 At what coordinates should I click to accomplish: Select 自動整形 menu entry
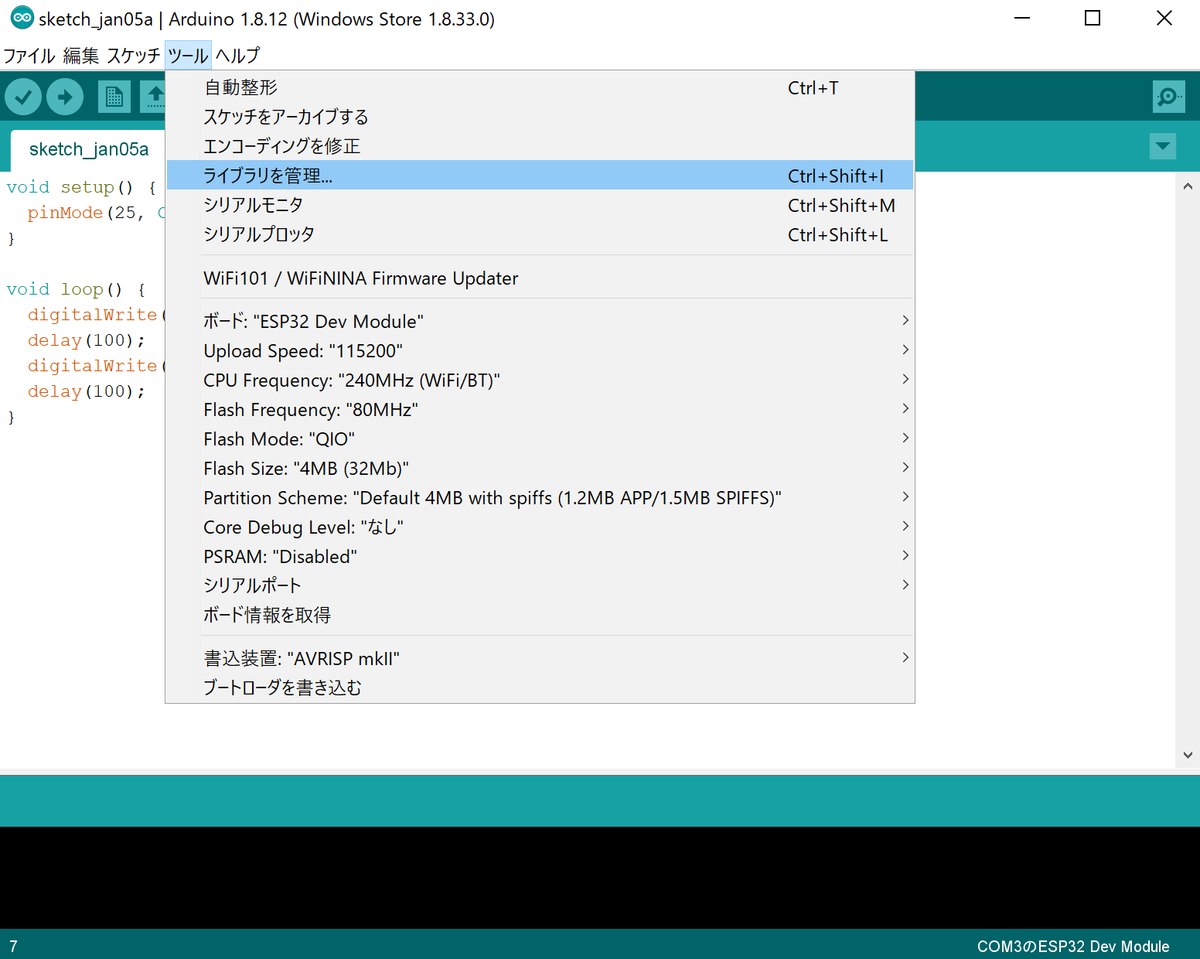(x=540, y=88)
